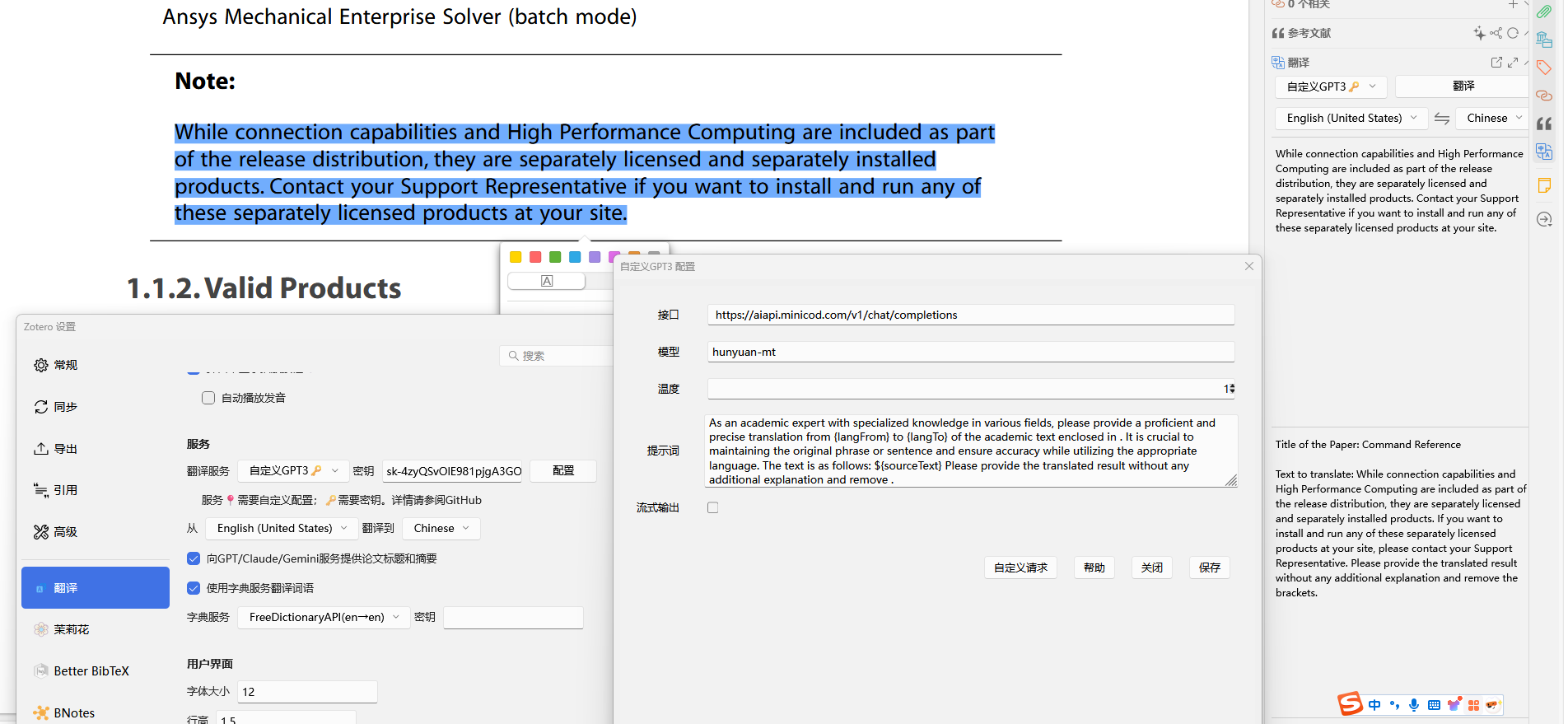Open the attachments pane via paperclip icon
1568x724 pixels.
click(x=1544, y=12)
